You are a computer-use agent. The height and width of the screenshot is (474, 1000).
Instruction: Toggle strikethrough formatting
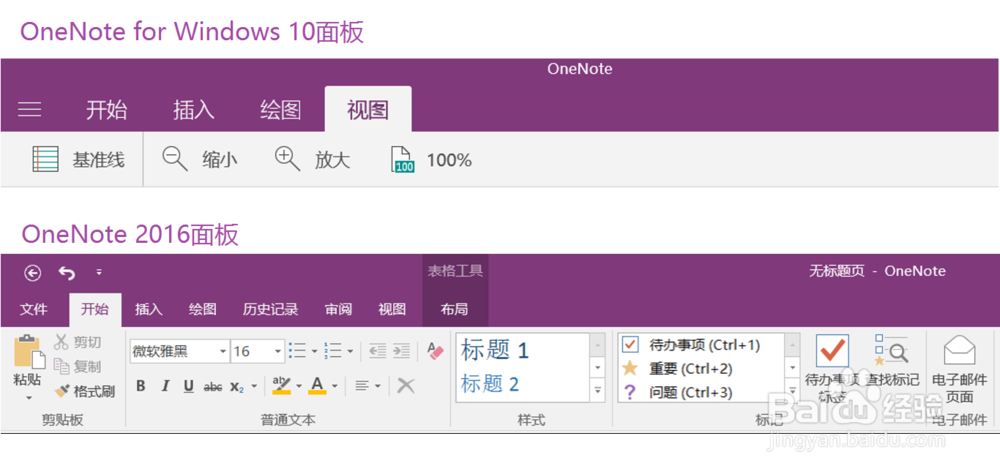coord(213,387)
